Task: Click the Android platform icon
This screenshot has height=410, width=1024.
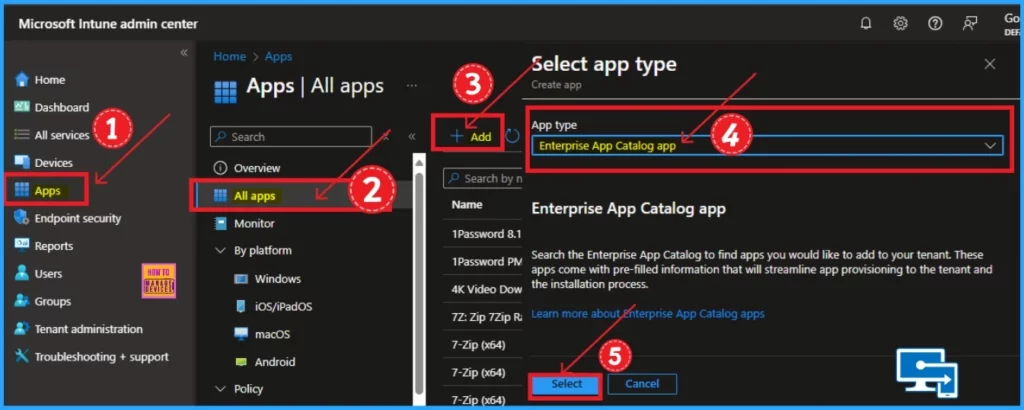Action: point(241,362)
